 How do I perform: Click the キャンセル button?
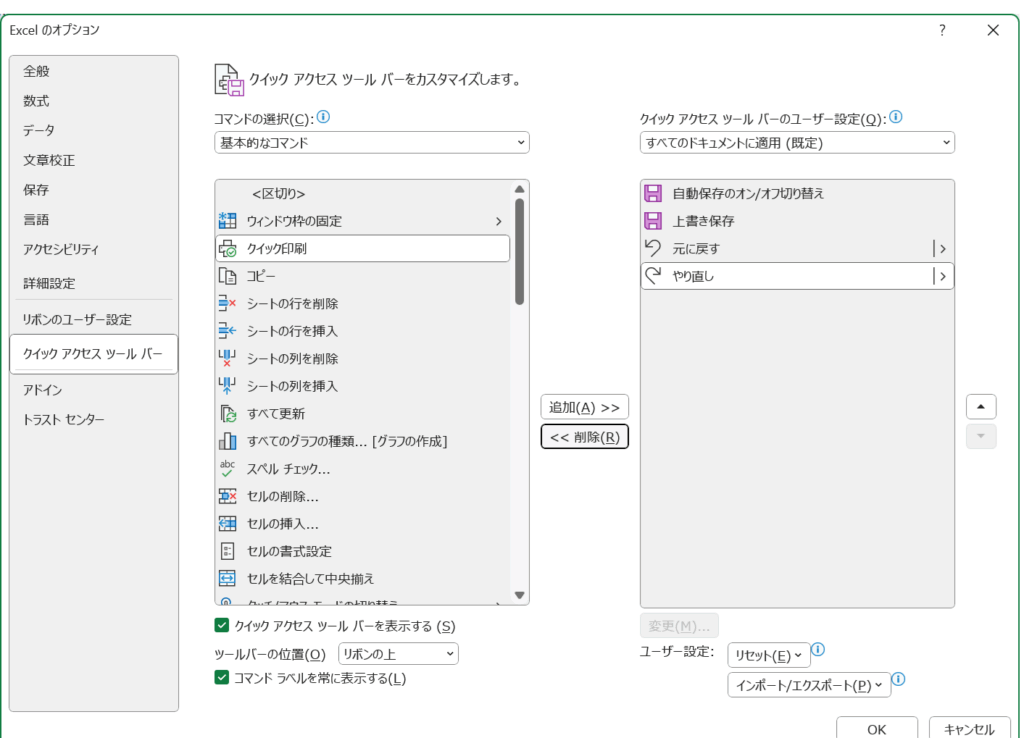click(969, 729)
